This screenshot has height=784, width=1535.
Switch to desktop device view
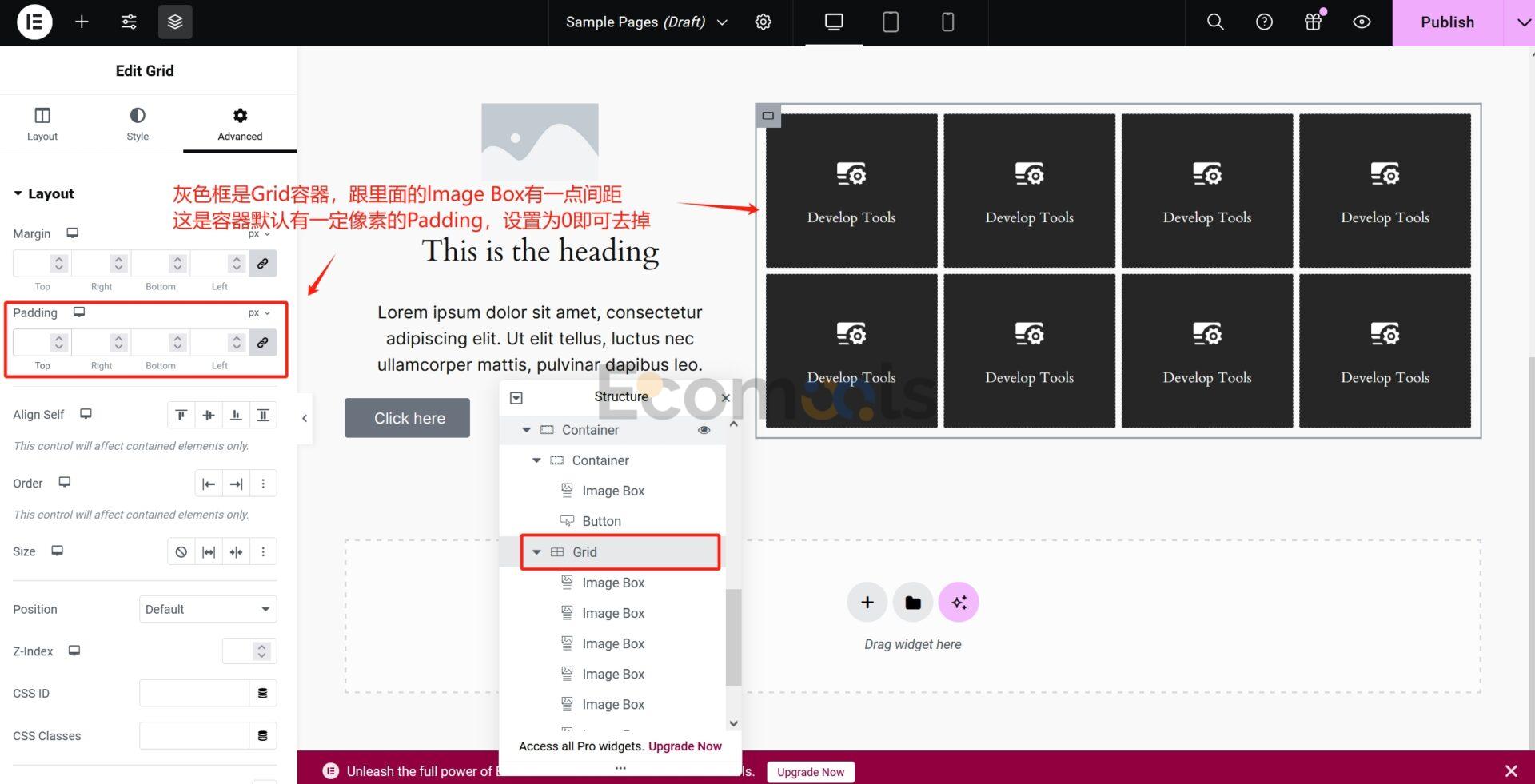coord(834,22)
